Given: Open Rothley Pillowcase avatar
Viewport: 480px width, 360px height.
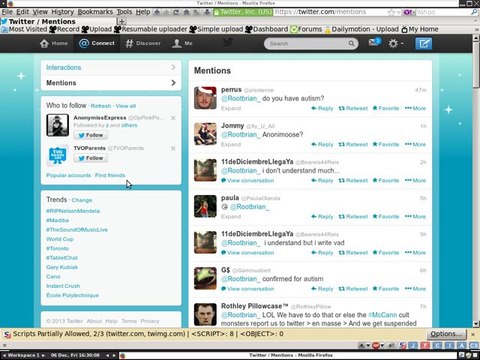Looking at the screenshot, I should point(205,314).
